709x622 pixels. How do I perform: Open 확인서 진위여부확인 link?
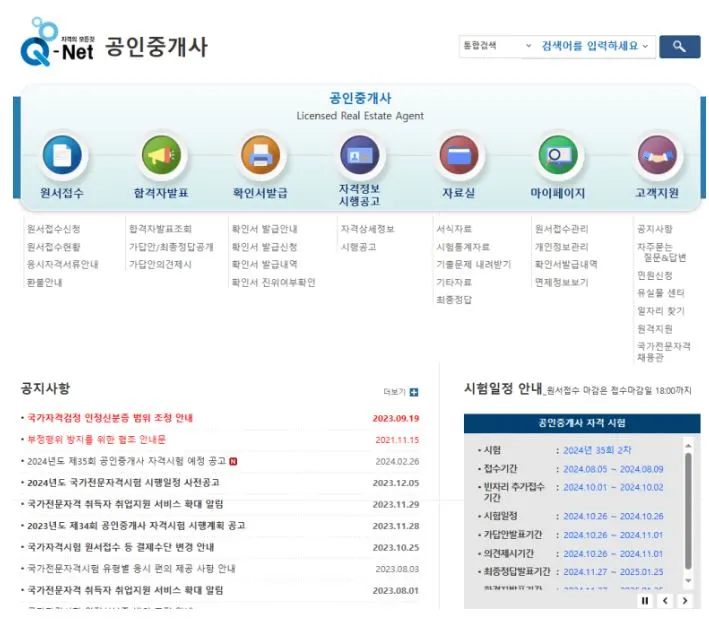[274, 282]
